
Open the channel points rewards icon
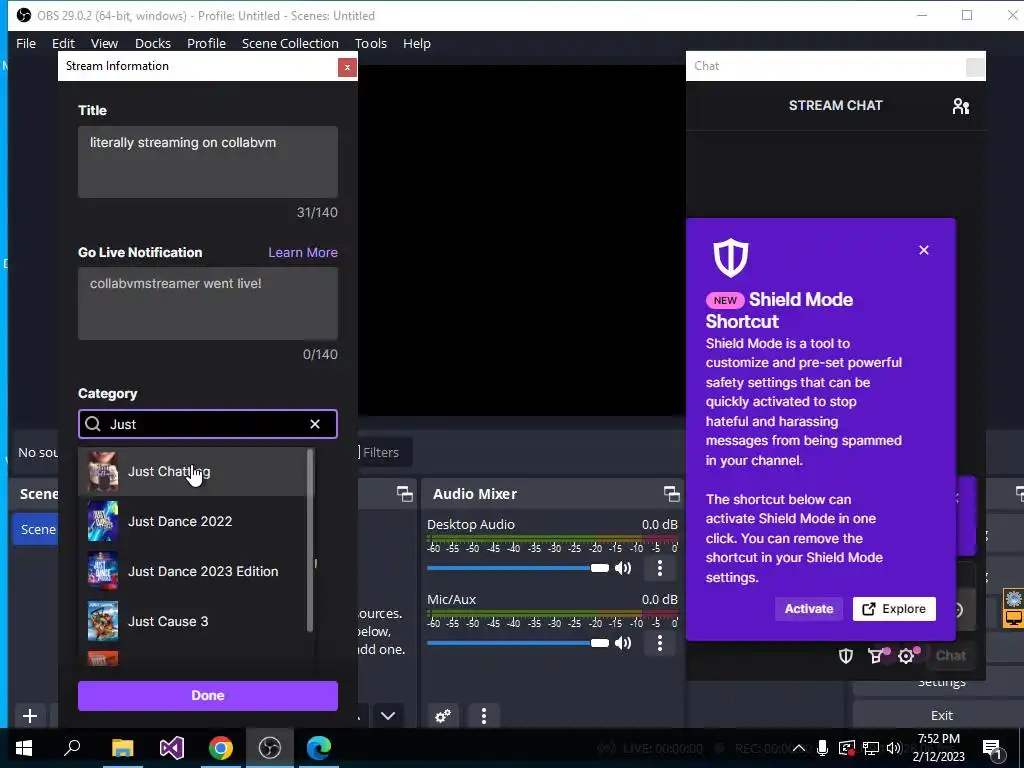[x=876, y=656]
